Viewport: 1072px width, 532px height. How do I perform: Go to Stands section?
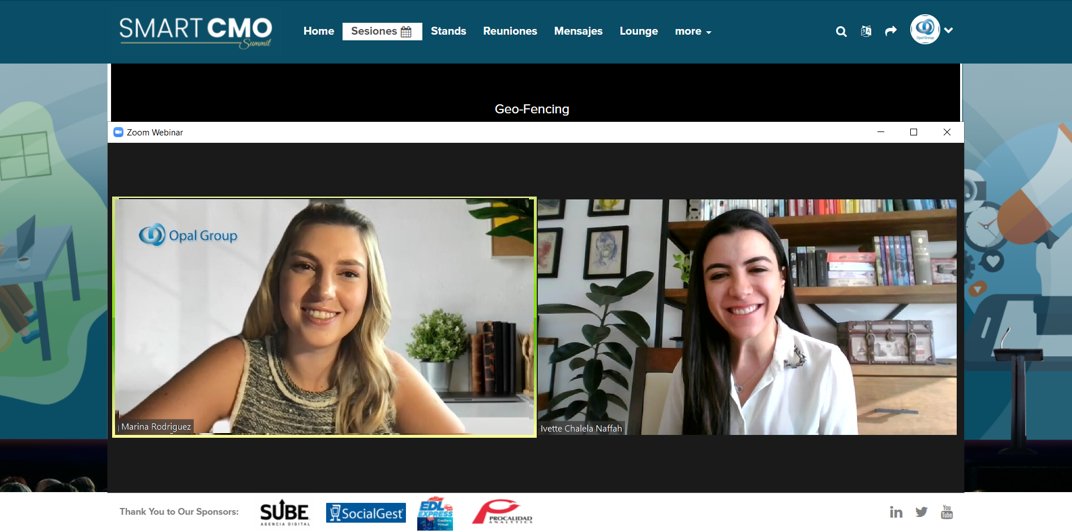click(x=448, y=31)
